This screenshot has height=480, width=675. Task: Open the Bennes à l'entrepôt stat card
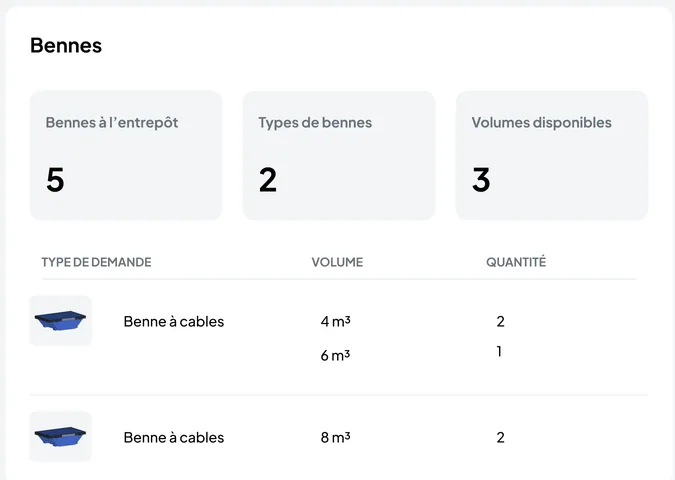[x=126, y=155]
